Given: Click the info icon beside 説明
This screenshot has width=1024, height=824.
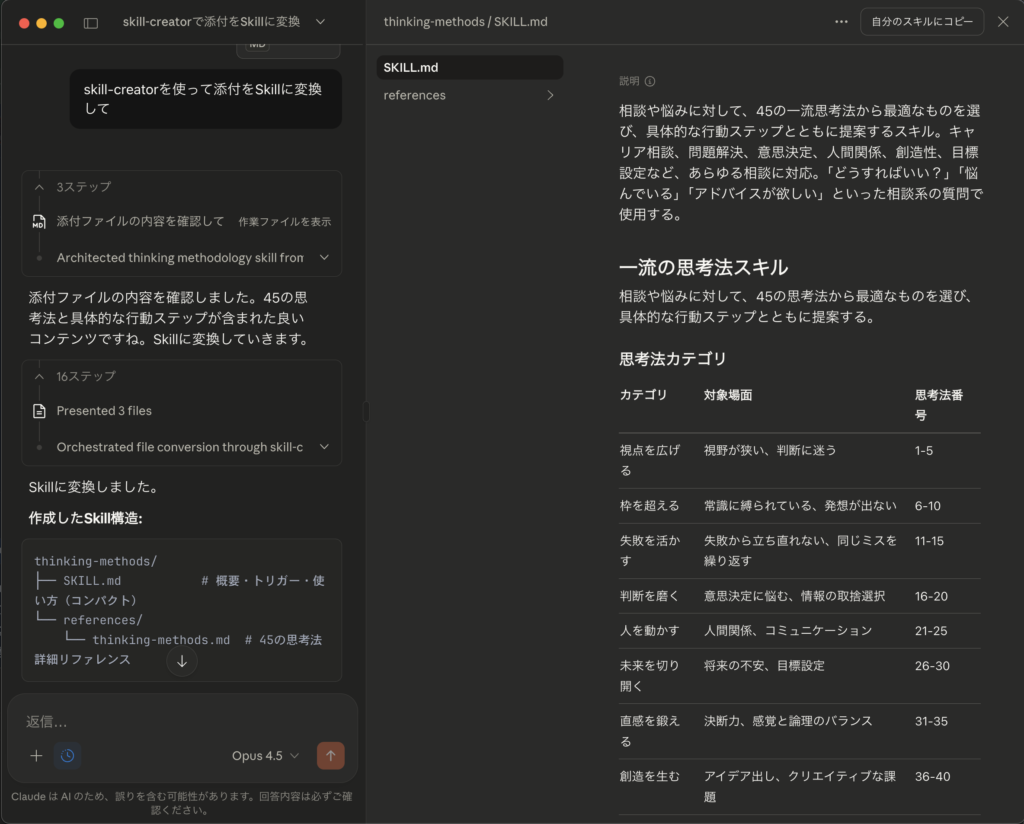Looking at the screenshot, I should (x=650, y=82).
